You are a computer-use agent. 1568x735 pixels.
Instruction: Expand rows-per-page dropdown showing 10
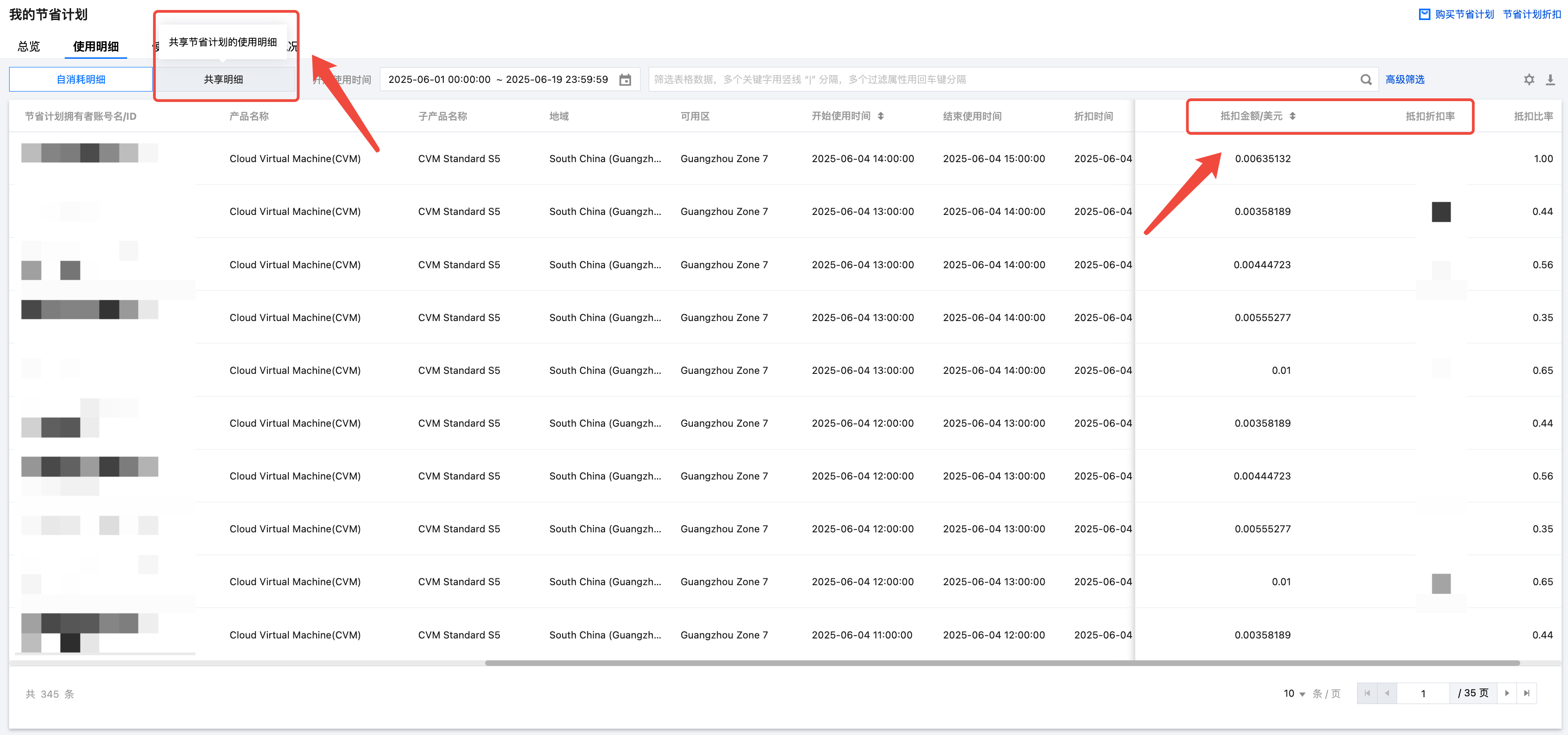click(1294, 694)
